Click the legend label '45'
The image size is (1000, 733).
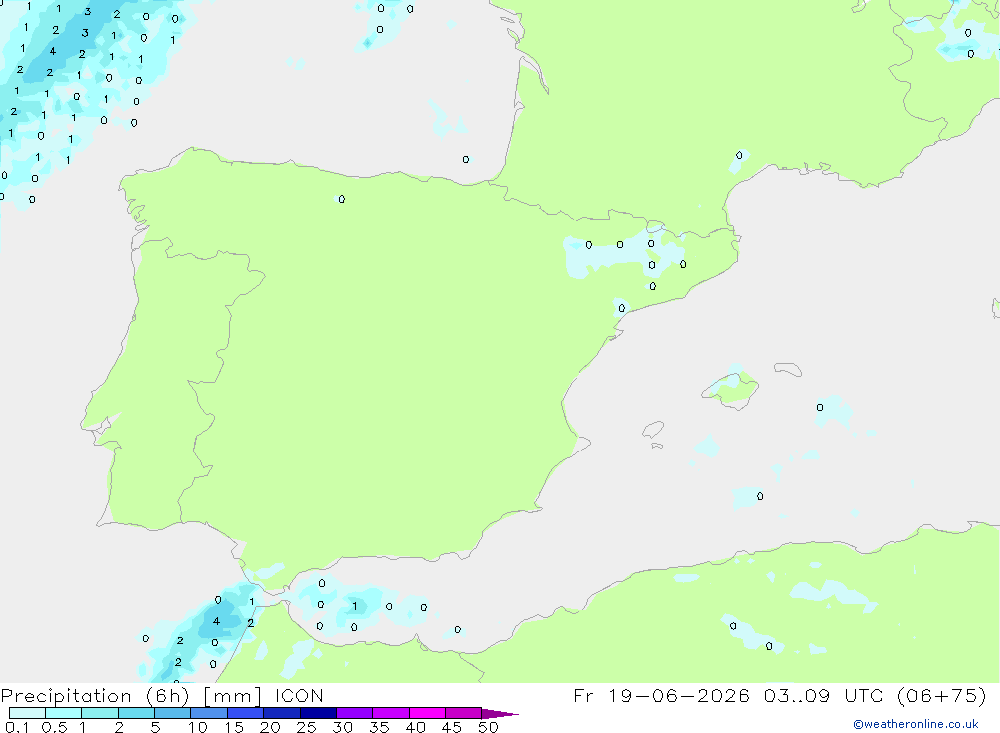coord(452,727)
